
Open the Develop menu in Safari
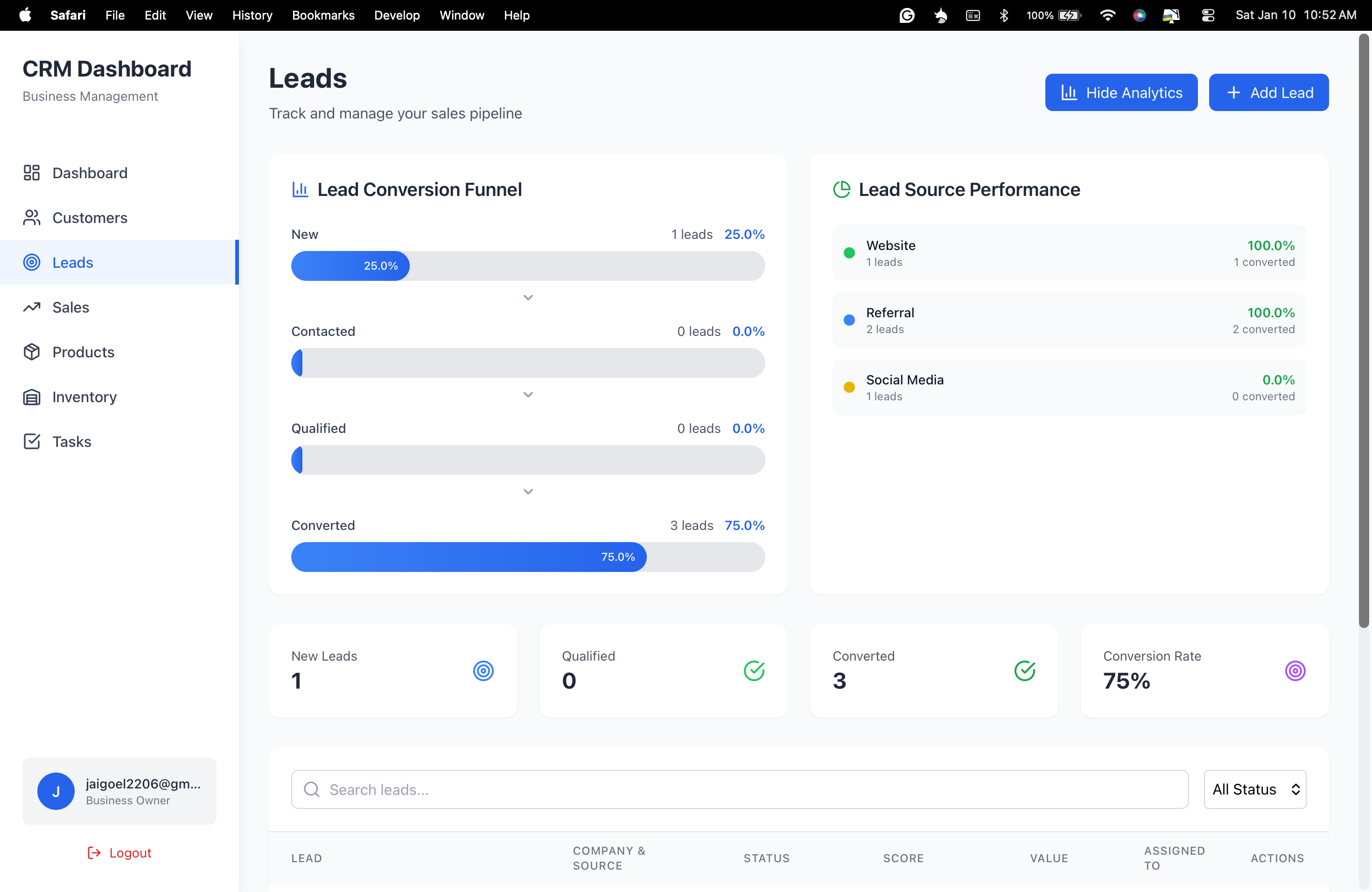click(397, 15)
